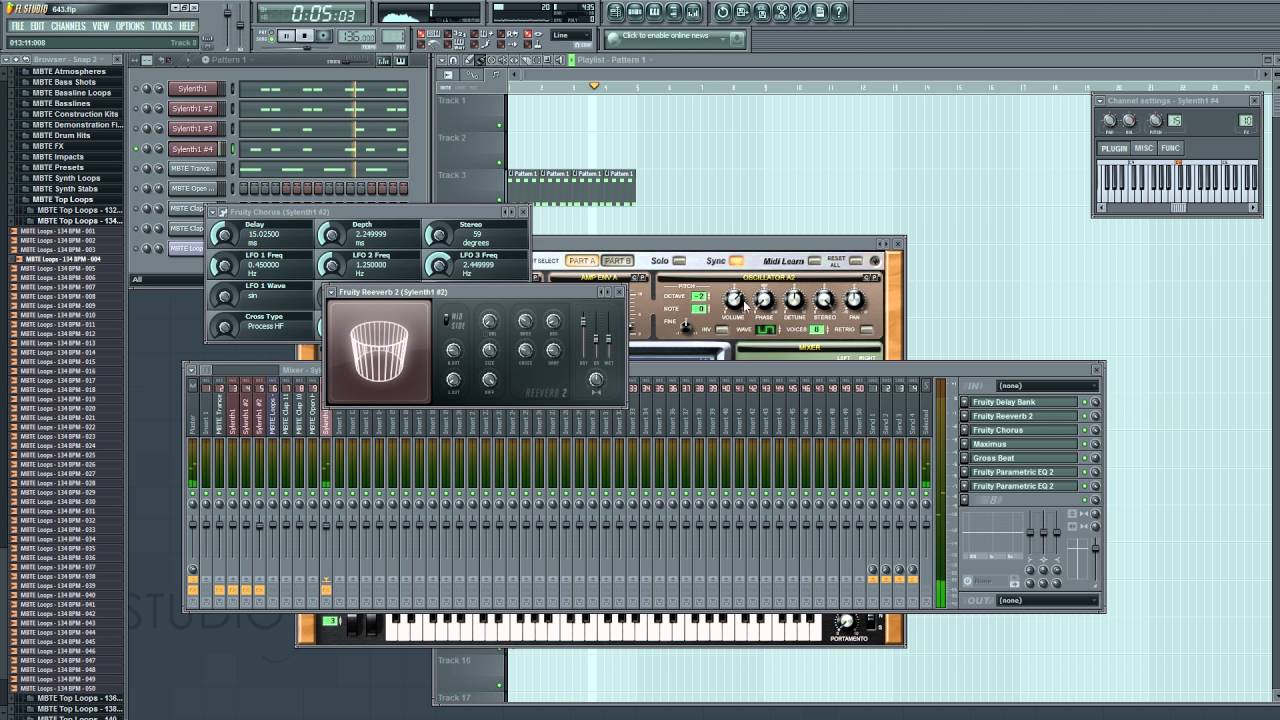Open the project info toolbar icon
The width and height of the screenshot is (1280, 720).
point(820,12)
